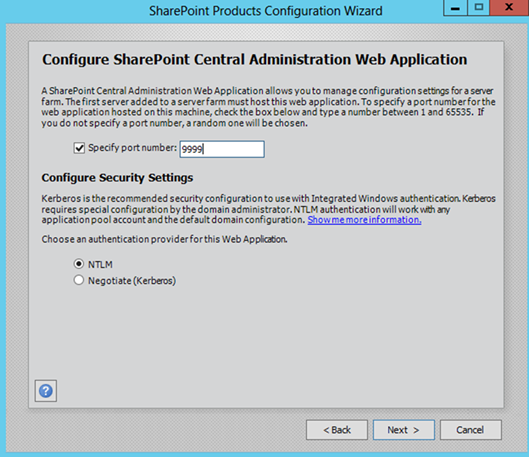Maximize the Configuration Wizard window

478,7
